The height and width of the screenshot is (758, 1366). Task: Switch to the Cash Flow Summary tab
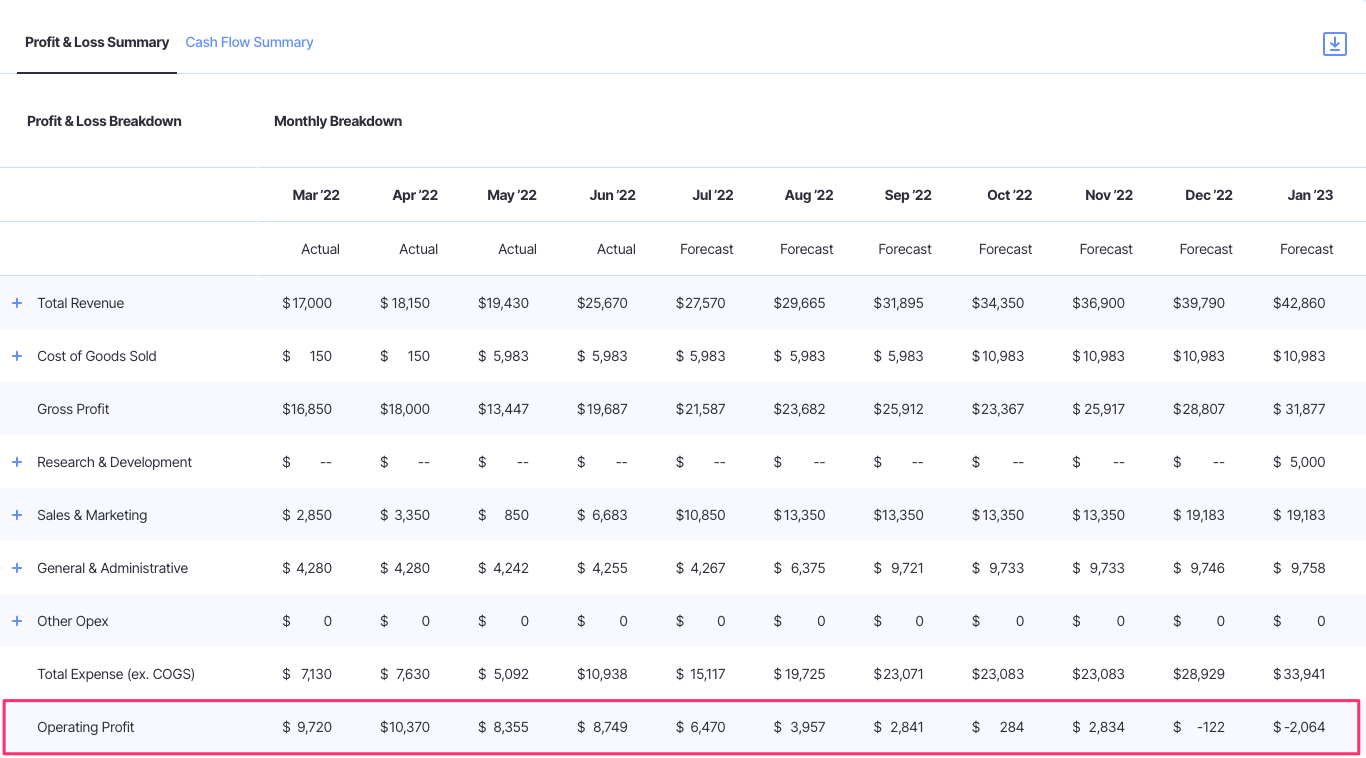[x=248, y=42]
